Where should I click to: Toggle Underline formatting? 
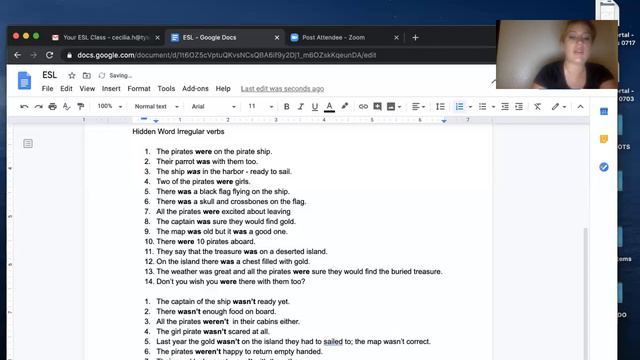click(x=315, y=107)
